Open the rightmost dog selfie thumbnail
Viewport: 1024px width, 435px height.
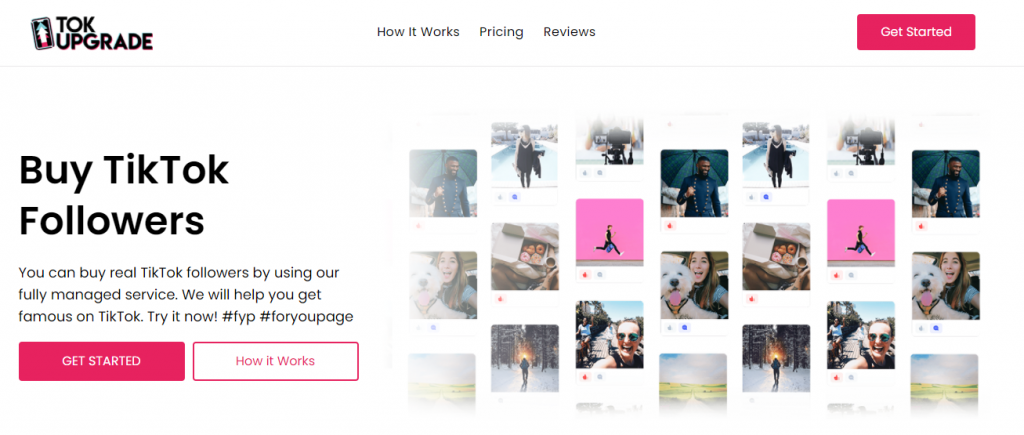coord(946,285)
